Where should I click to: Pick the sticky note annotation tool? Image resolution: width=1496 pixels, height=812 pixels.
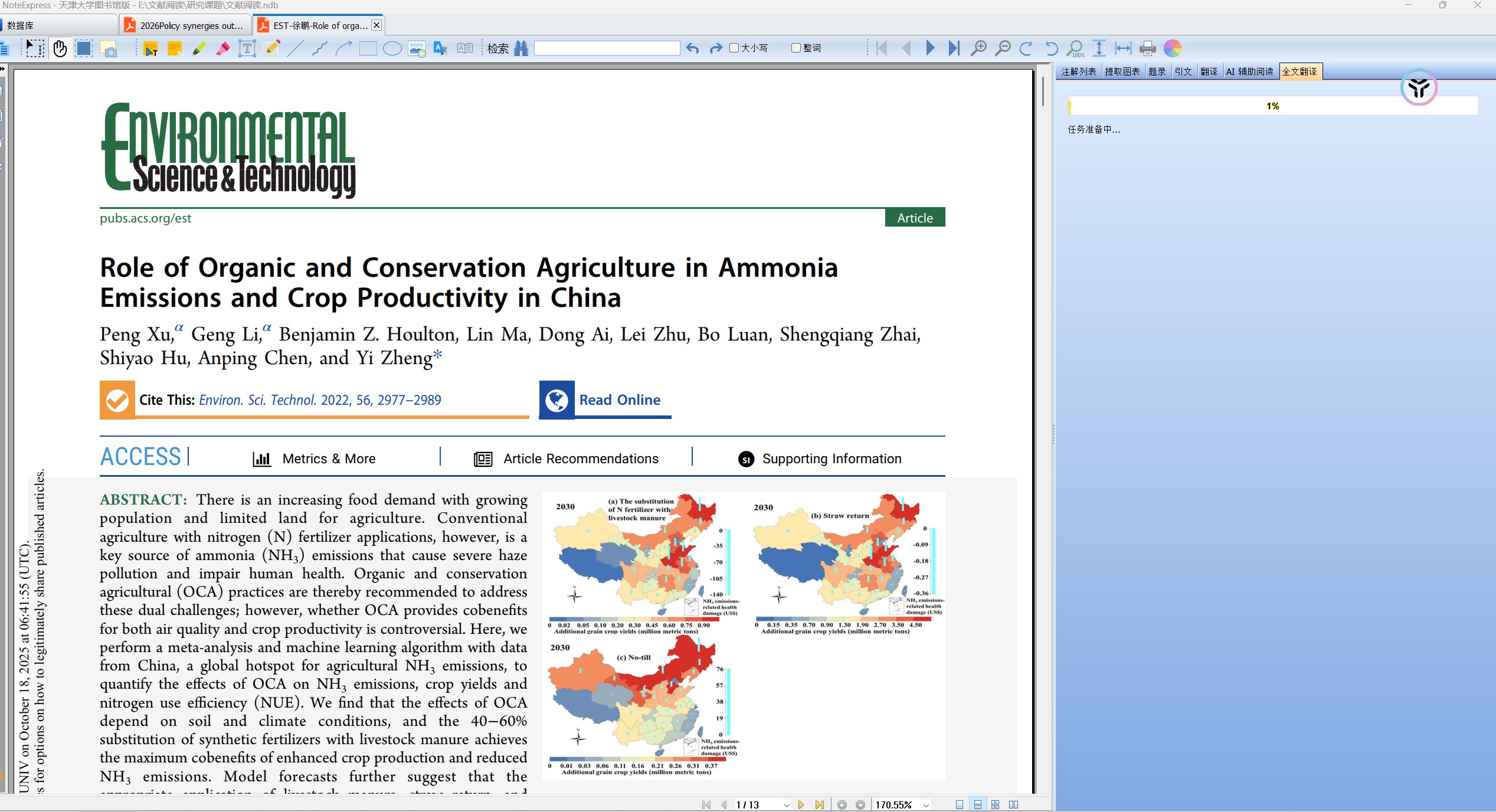point(175,48)
